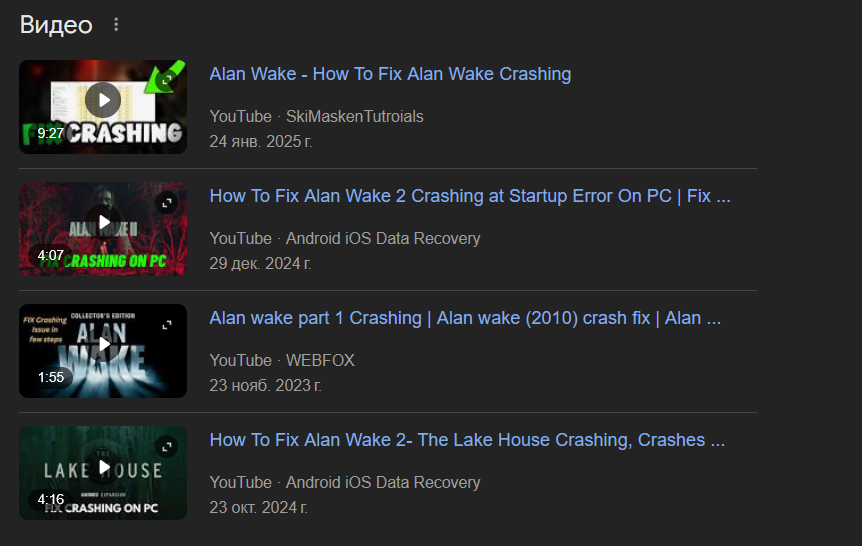The image size is (862, 546).
Task: Click the 'YouTube · SkiMaskenTutroials' source text
Action: coord(317,117)
